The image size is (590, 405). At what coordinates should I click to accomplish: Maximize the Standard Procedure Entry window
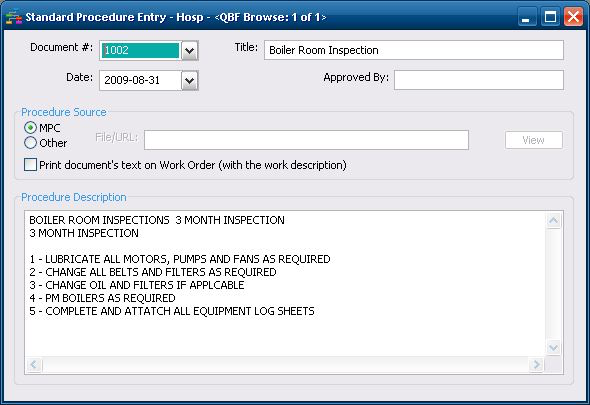click(550, 17)
